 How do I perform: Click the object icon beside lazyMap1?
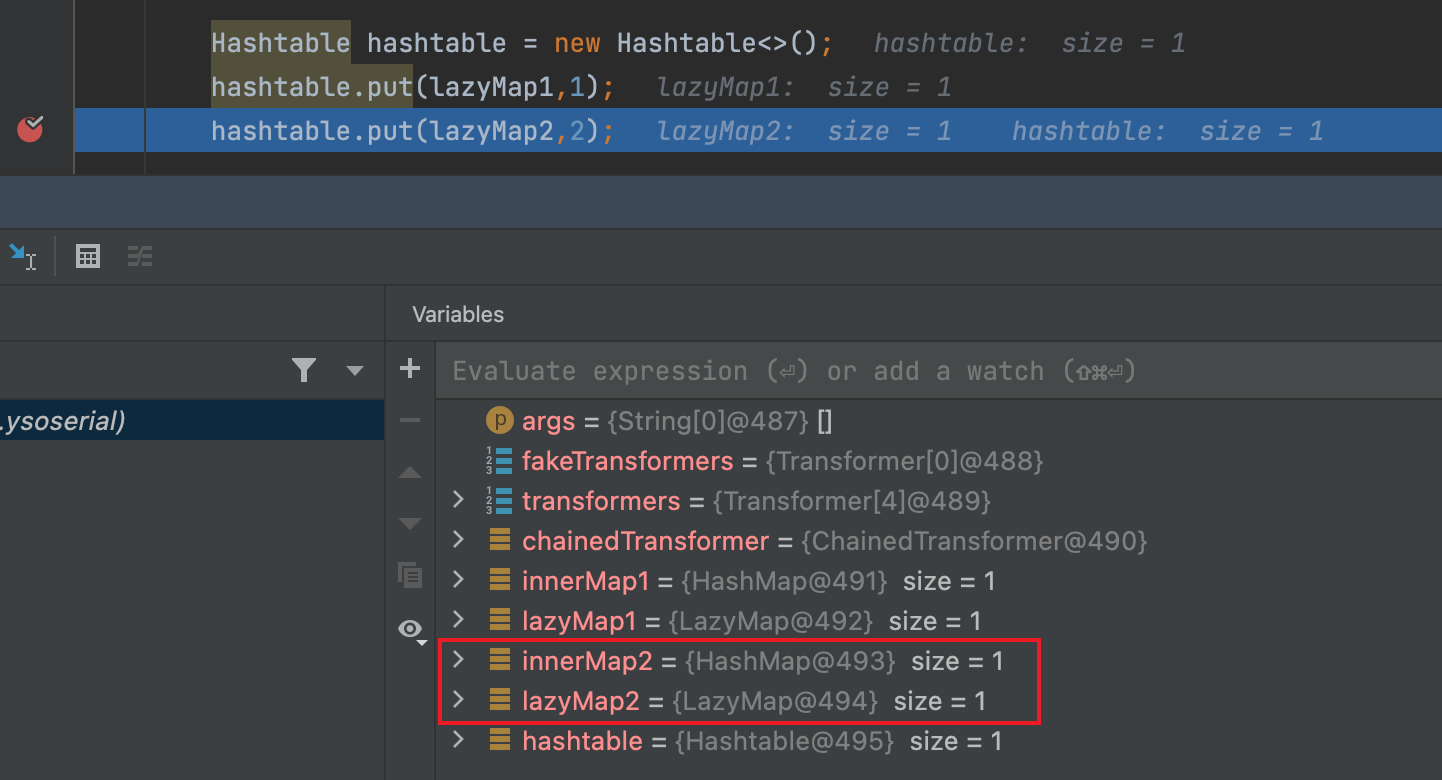pos(500,621)
